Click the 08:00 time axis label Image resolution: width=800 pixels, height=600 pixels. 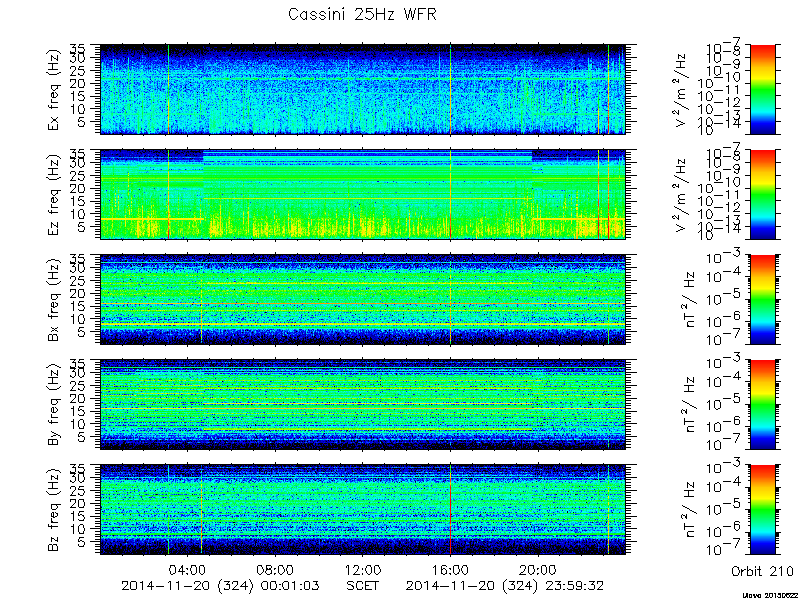point(276,570)
